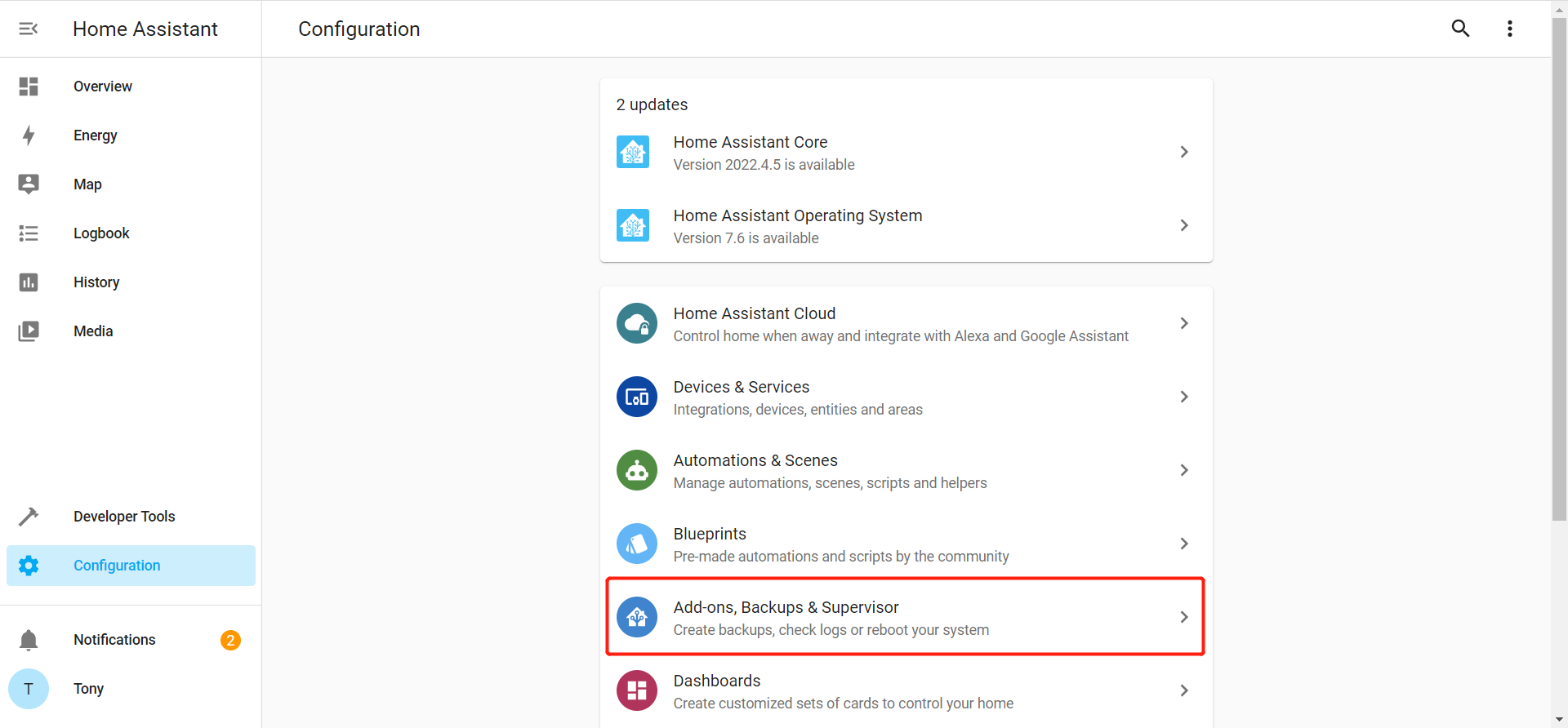Open search with the magnifier icon

click(1460, 29)
